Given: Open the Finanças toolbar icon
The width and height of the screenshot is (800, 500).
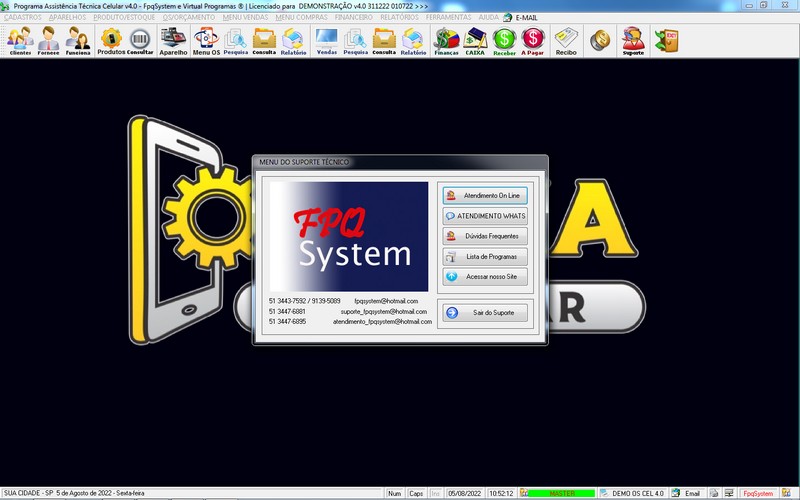Looking at the screenshot, I should 446,40.
